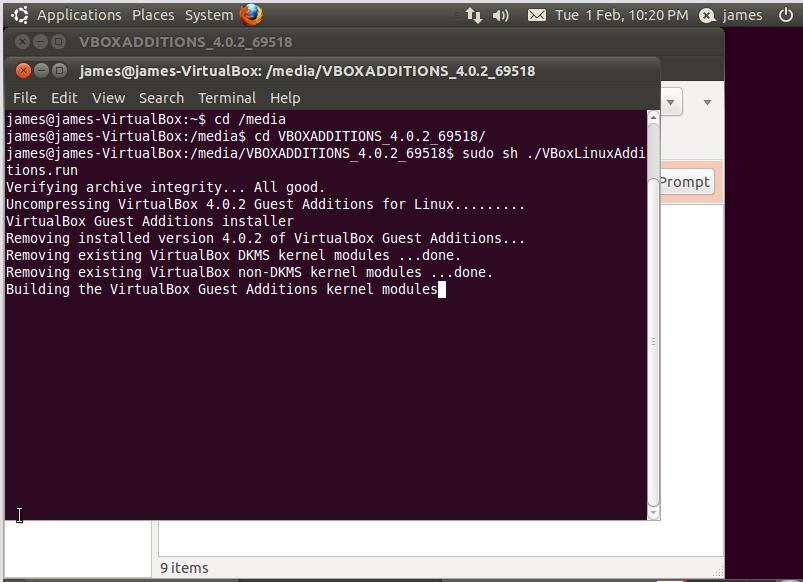Screen dimensions: 803x582
Task: Click the Ubuntu logo in the panel
Action: pos(19,15)
